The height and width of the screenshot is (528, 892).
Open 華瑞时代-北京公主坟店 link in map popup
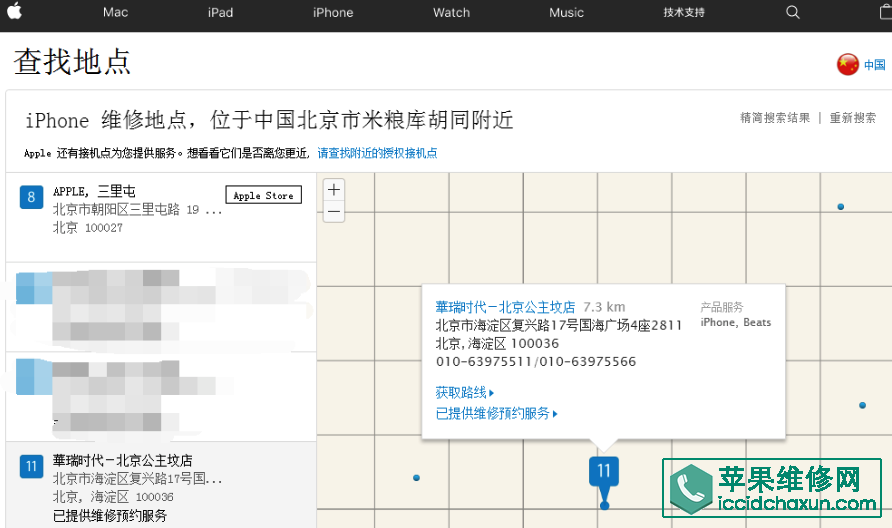click(x=505, y=307)
